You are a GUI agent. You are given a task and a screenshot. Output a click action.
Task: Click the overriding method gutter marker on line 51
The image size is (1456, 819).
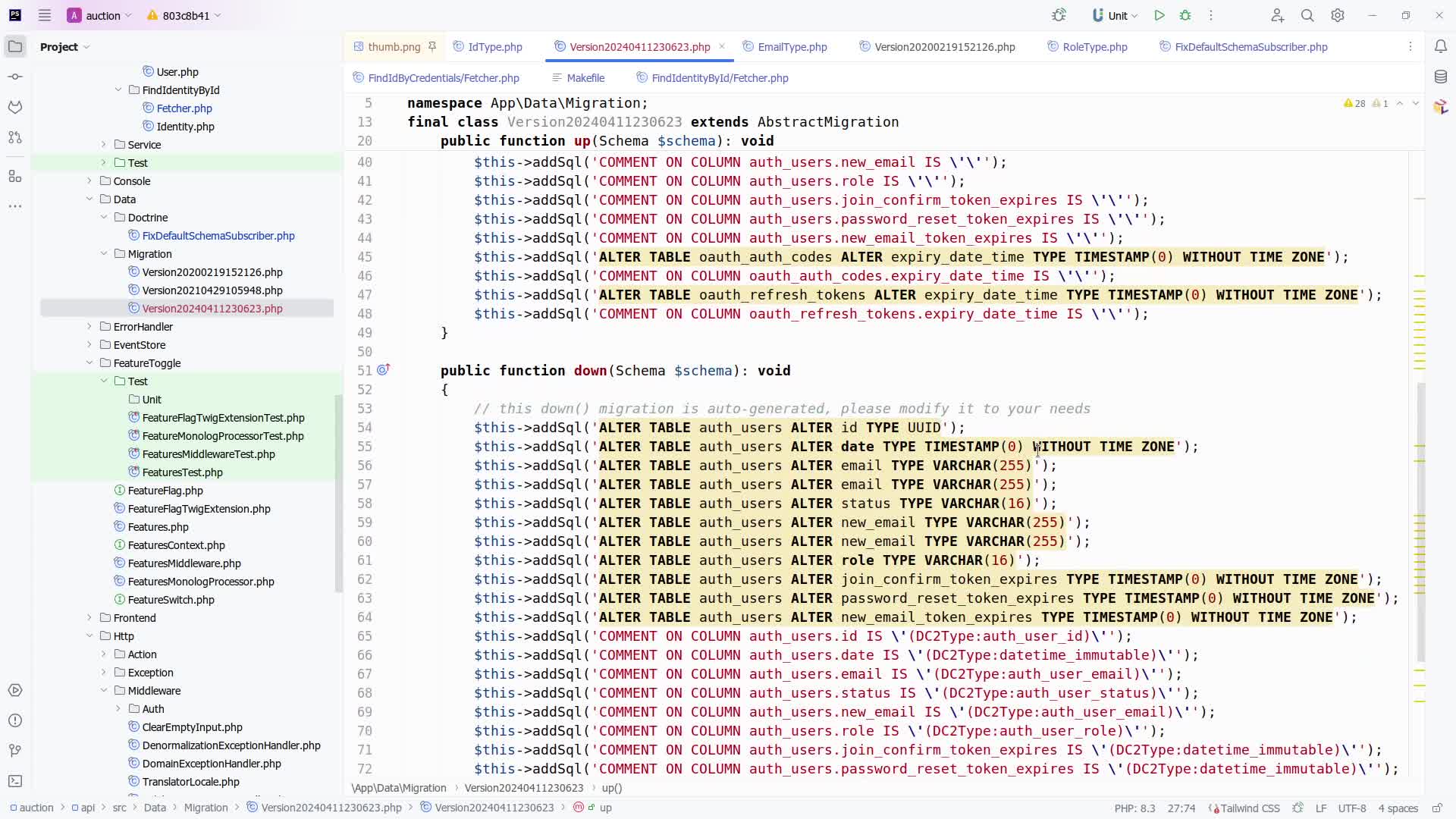[384, 369]
